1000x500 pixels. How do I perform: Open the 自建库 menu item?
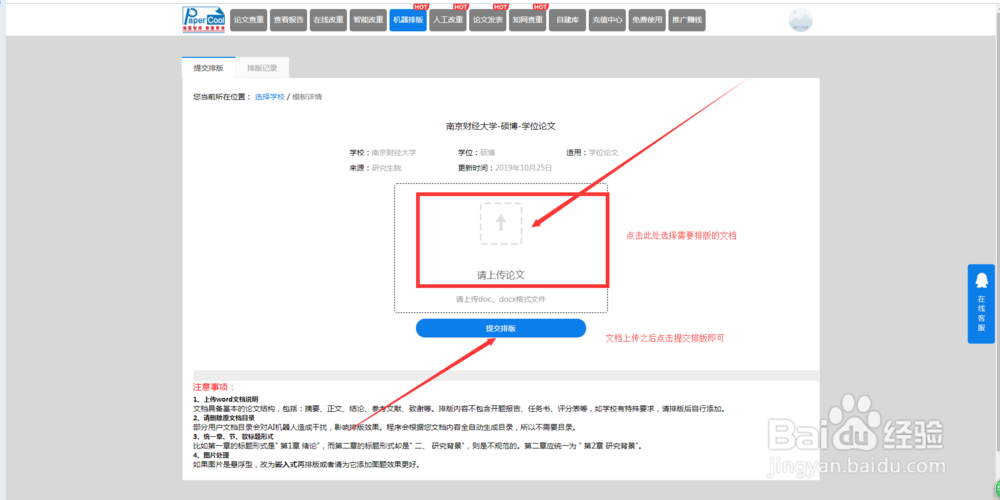click(x=568, y=20)
